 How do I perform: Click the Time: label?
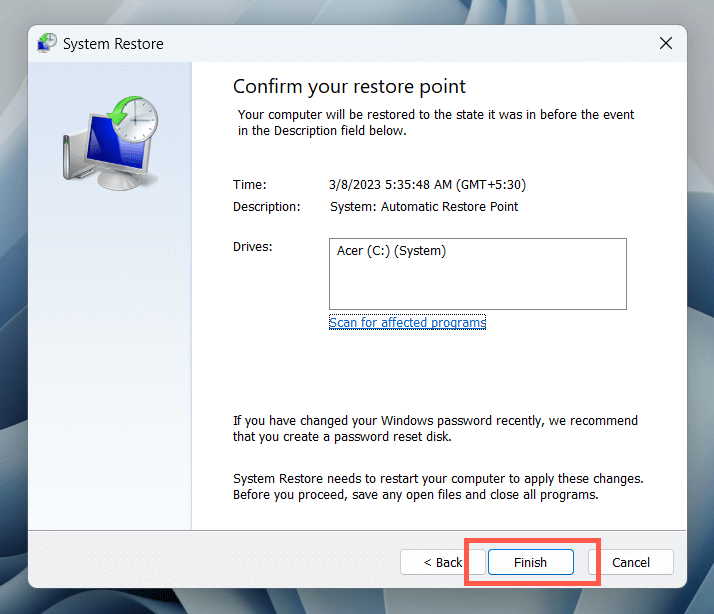250,185
